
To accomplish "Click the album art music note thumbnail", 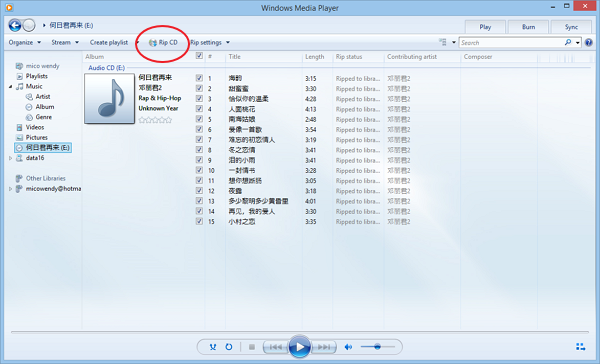I will [109, 98].
